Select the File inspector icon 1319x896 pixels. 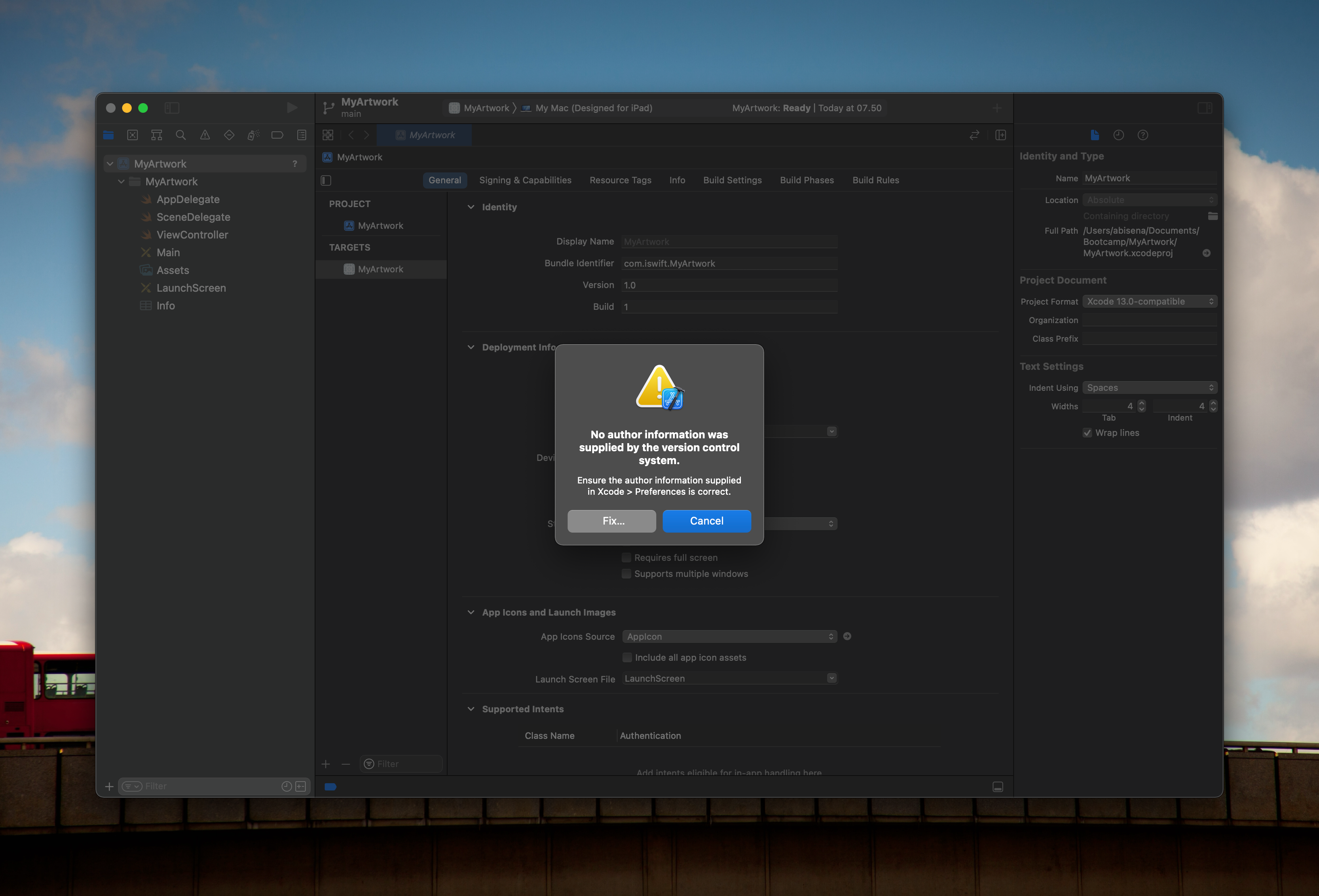[x=1095, y=135]
